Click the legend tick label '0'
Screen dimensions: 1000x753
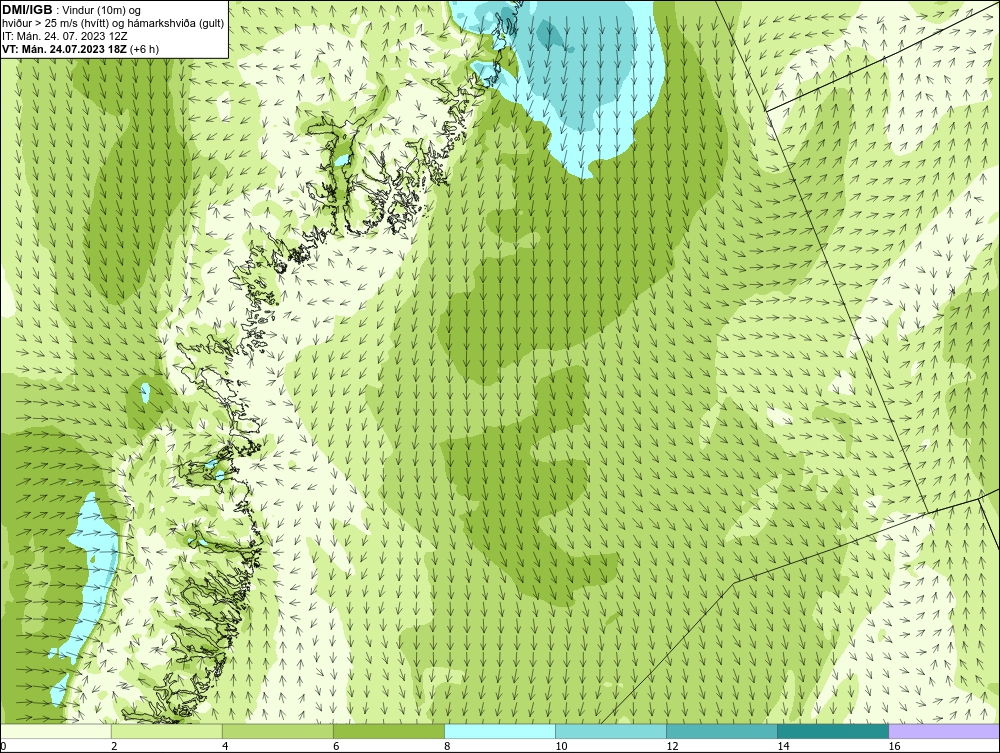(3, 746)
